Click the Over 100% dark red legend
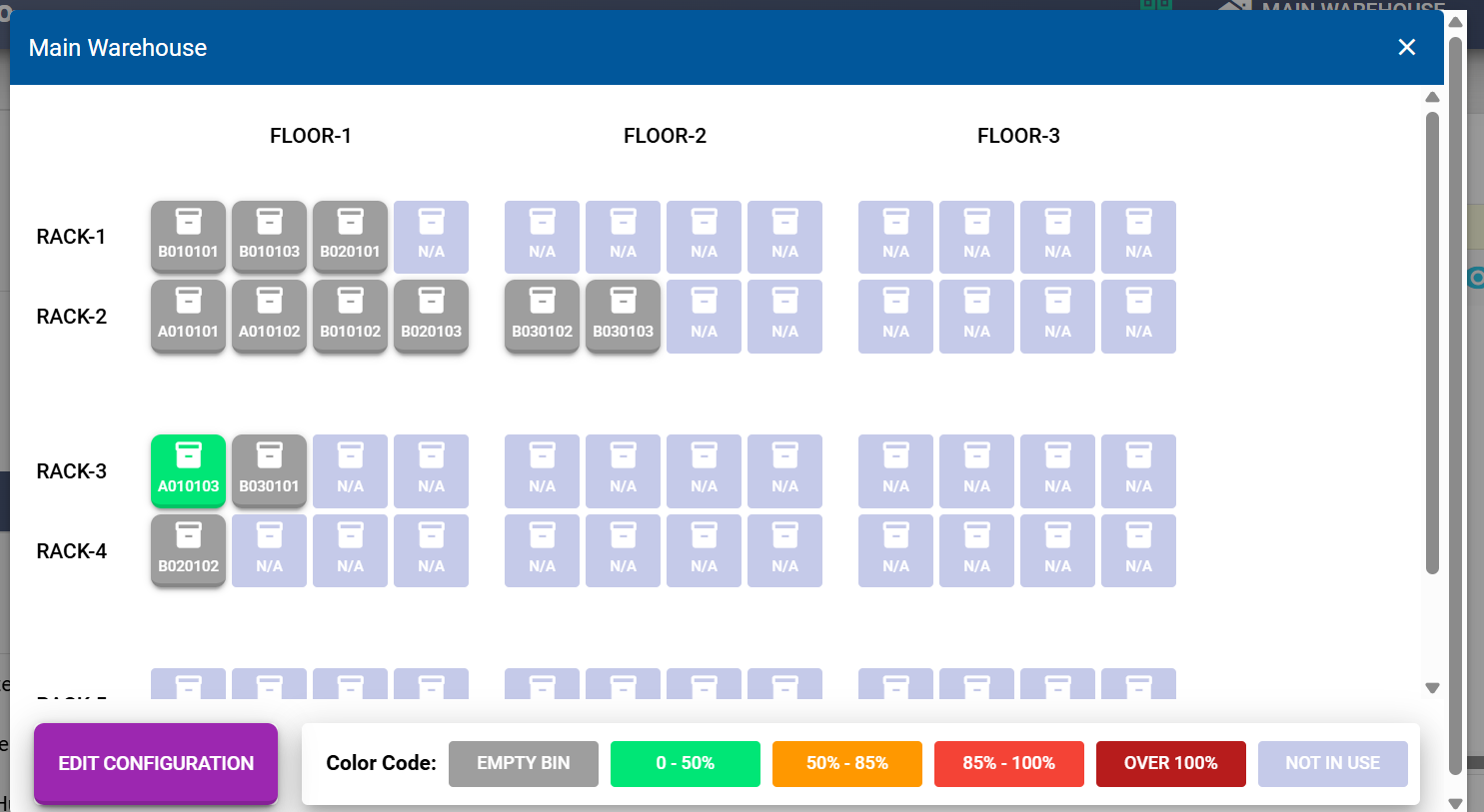The height and width of the screenshot is (812, 1484). point(1171,763)
